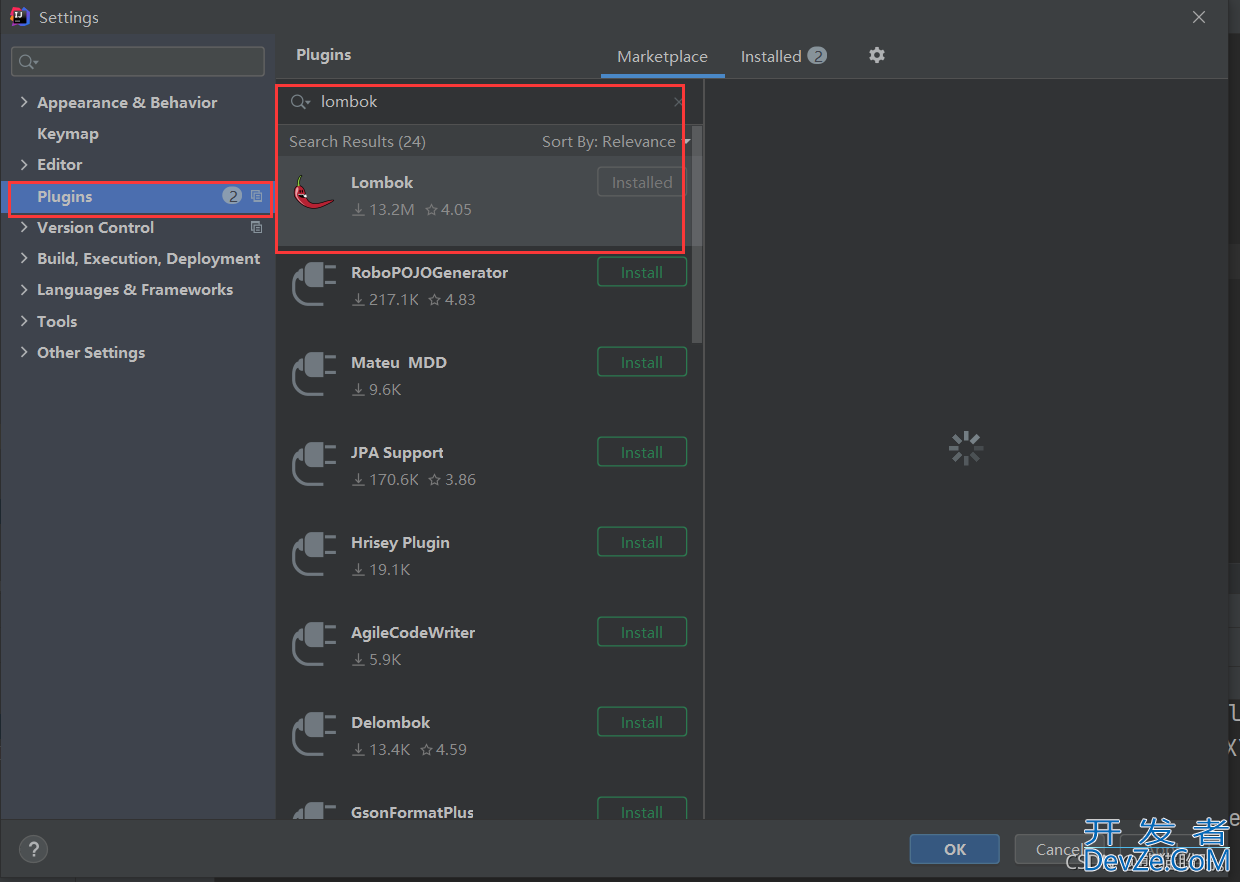The width and height of the screenshot is (1240, 882).
Task: Clear the lombok search text with the X
Action: [x=678, y=102]
